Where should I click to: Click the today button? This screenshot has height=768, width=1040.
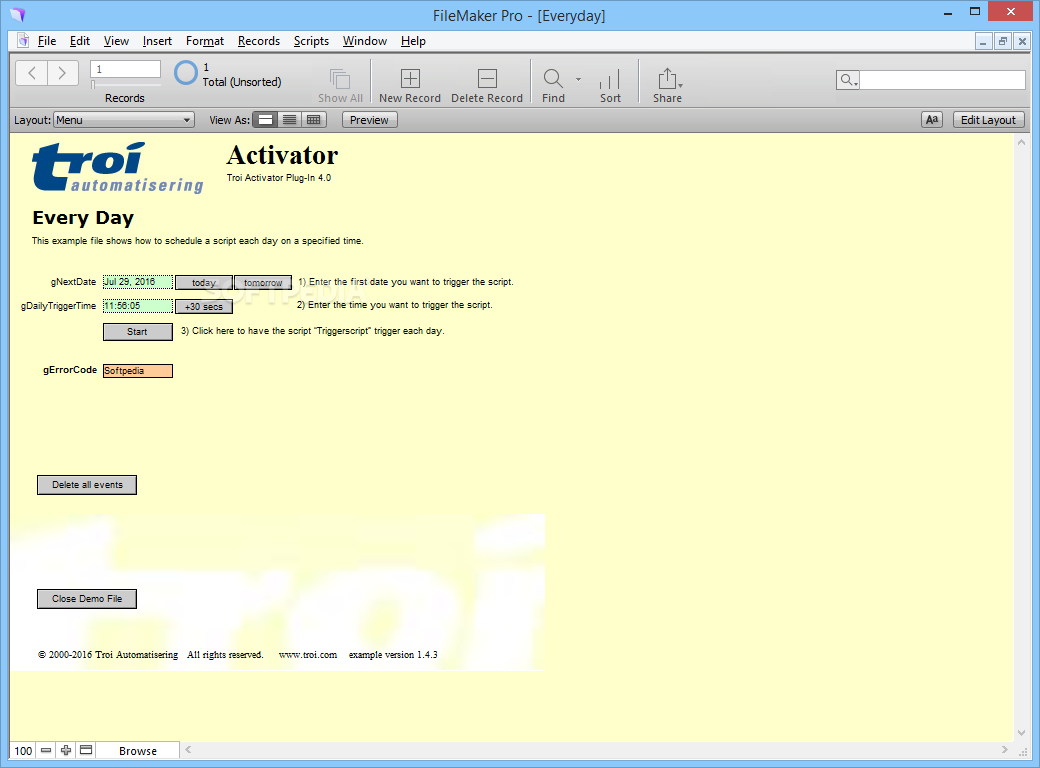204,283
